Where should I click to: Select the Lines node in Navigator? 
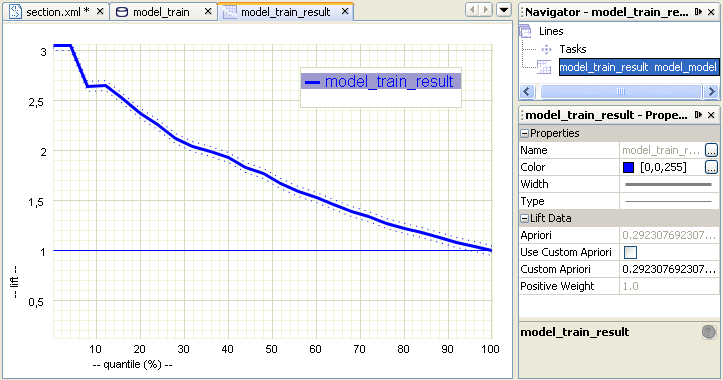click(551, 31)
